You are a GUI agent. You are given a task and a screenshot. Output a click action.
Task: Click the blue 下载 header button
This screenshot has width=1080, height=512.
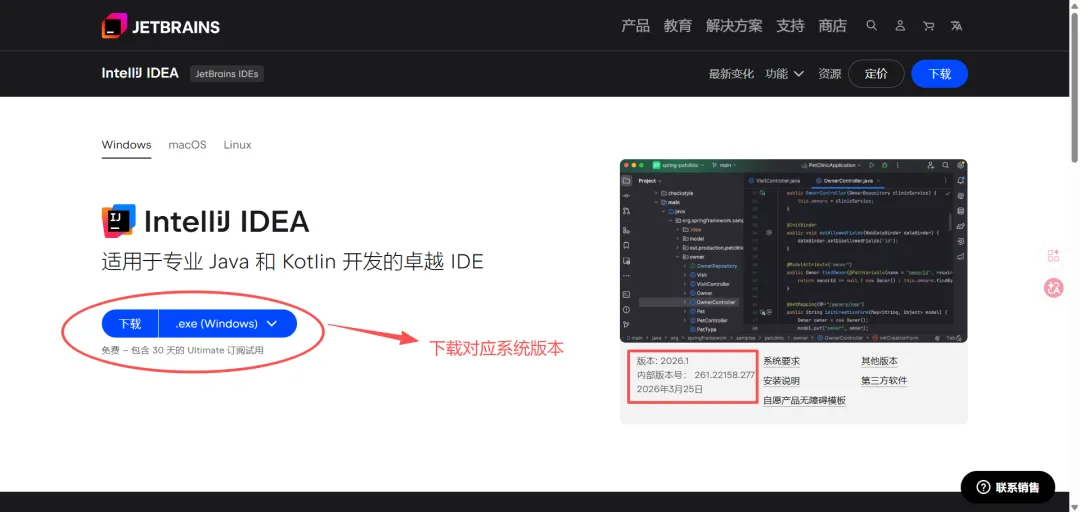(x=939, y=74)
